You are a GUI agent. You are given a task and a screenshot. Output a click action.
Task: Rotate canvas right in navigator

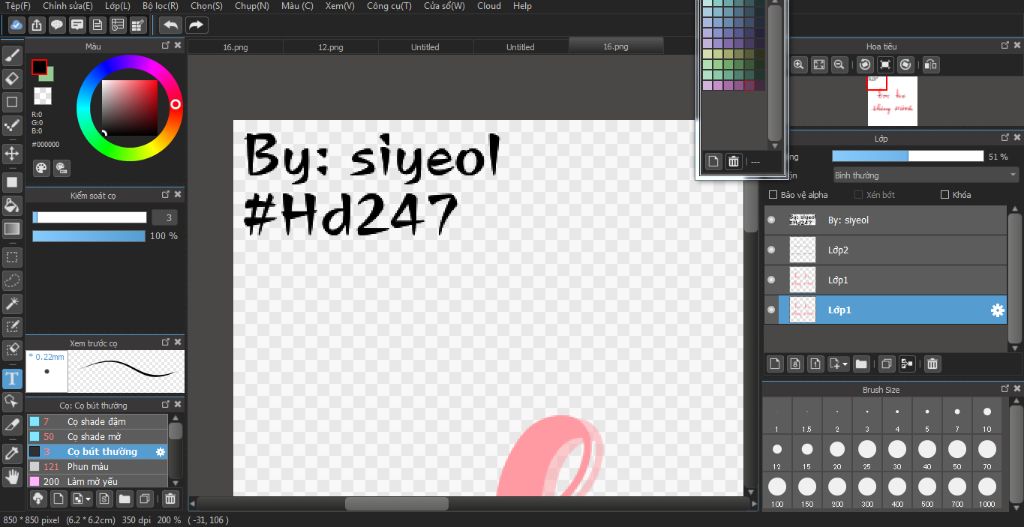pyautogui.click(x=905, y=64)
